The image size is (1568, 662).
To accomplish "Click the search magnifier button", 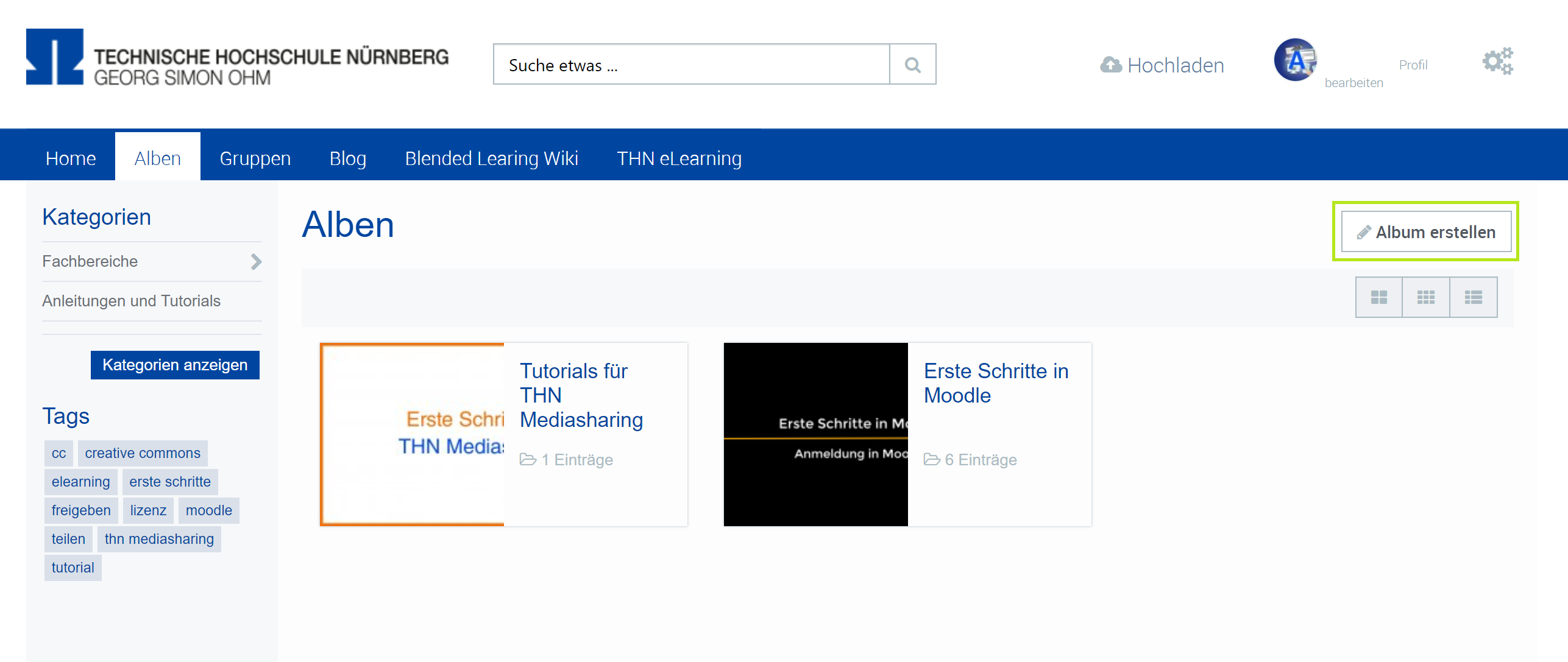I will [912, 65].
